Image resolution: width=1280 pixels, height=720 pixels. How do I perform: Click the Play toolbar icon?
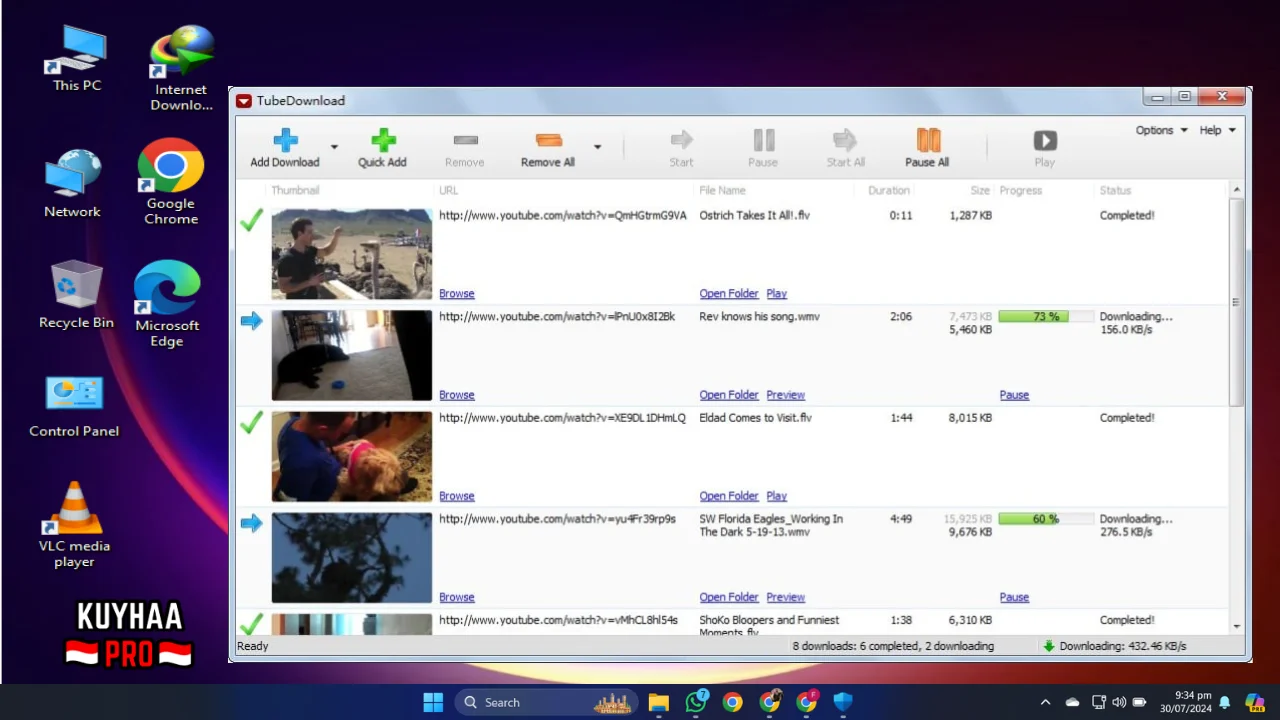1045,141
